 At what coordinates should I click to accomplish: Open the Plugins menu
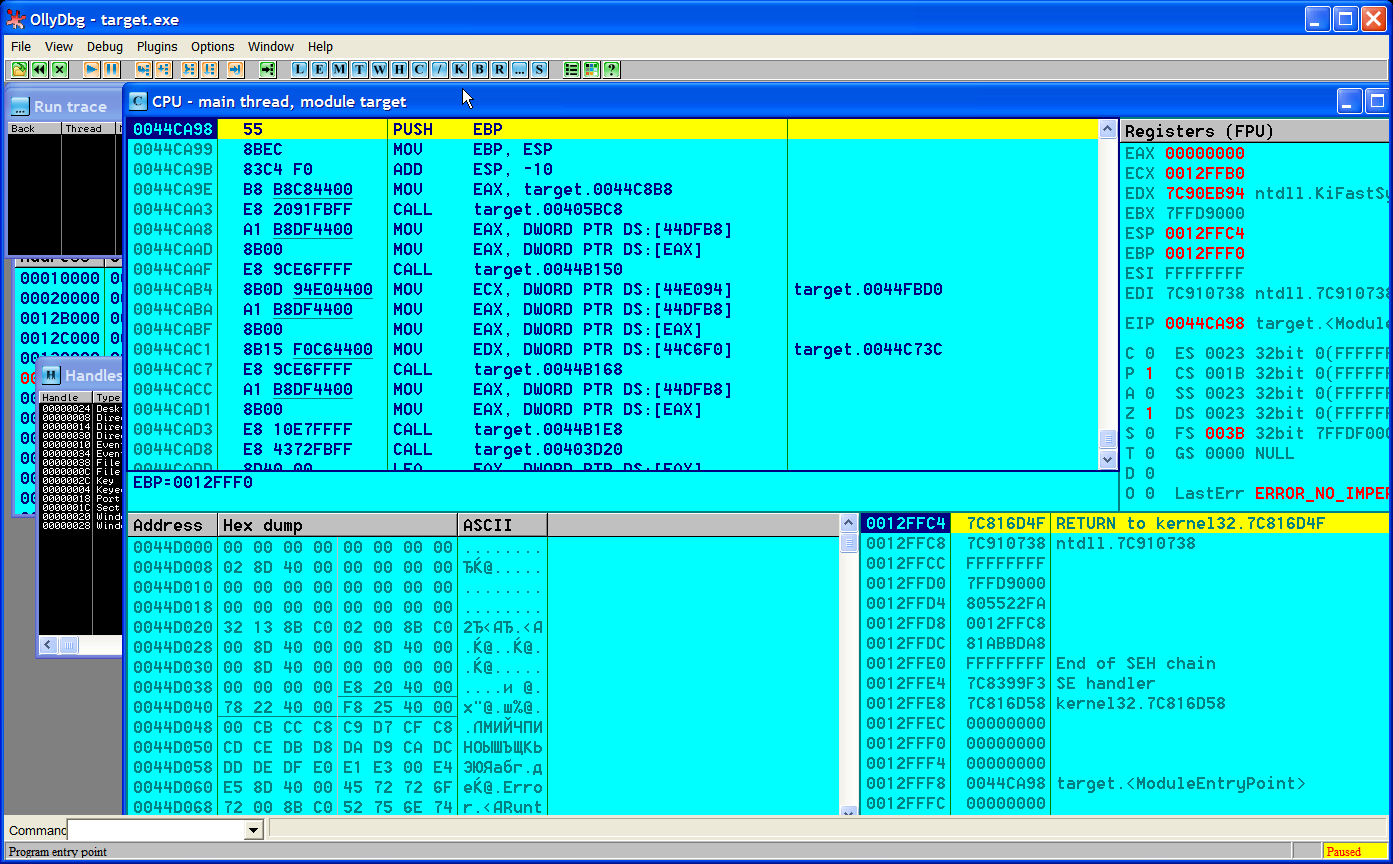click(157, 46)
